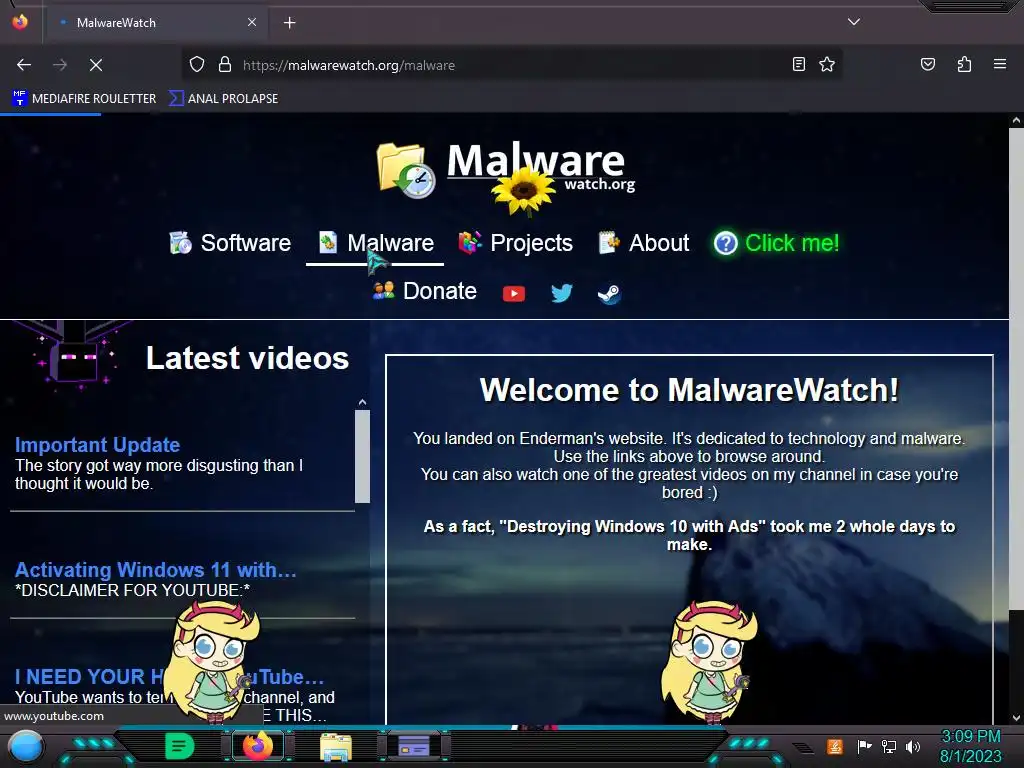Click the Donate people icon
The height and width of the screenshot is (768, 1024).
click(383, 290)
